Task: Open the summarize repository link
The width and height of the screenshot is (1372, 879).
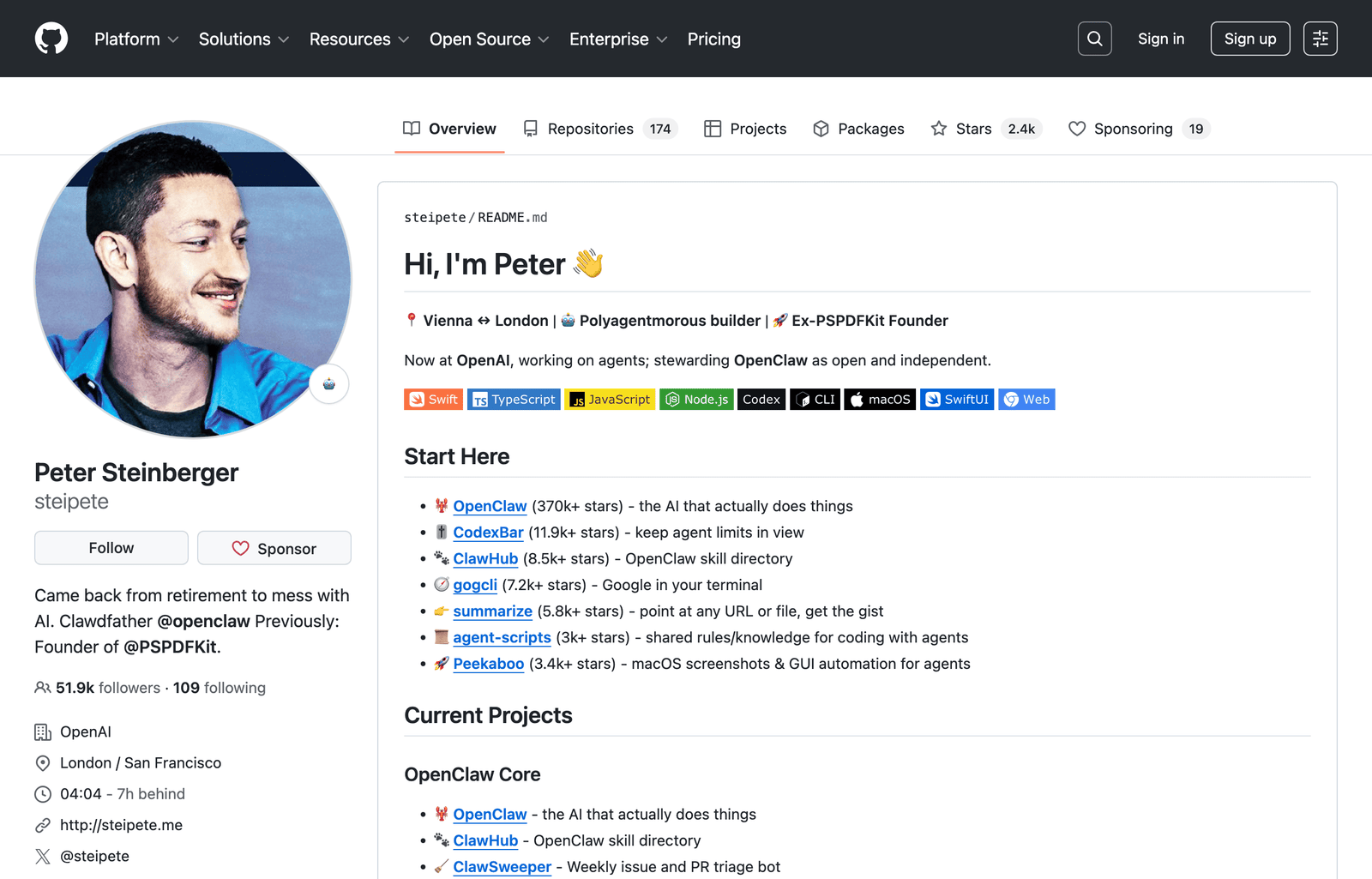Action: (492, 611)
